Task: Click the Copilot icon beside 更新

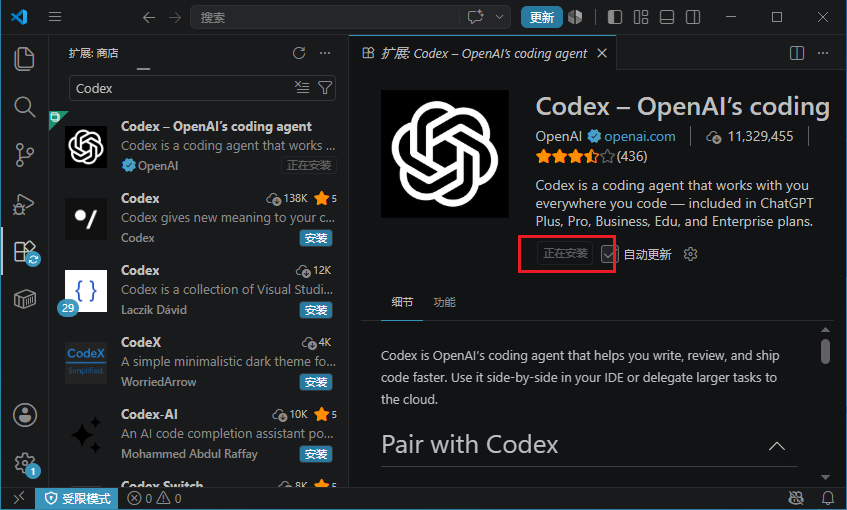Action: pyautogui.click(x=575, y=17)
